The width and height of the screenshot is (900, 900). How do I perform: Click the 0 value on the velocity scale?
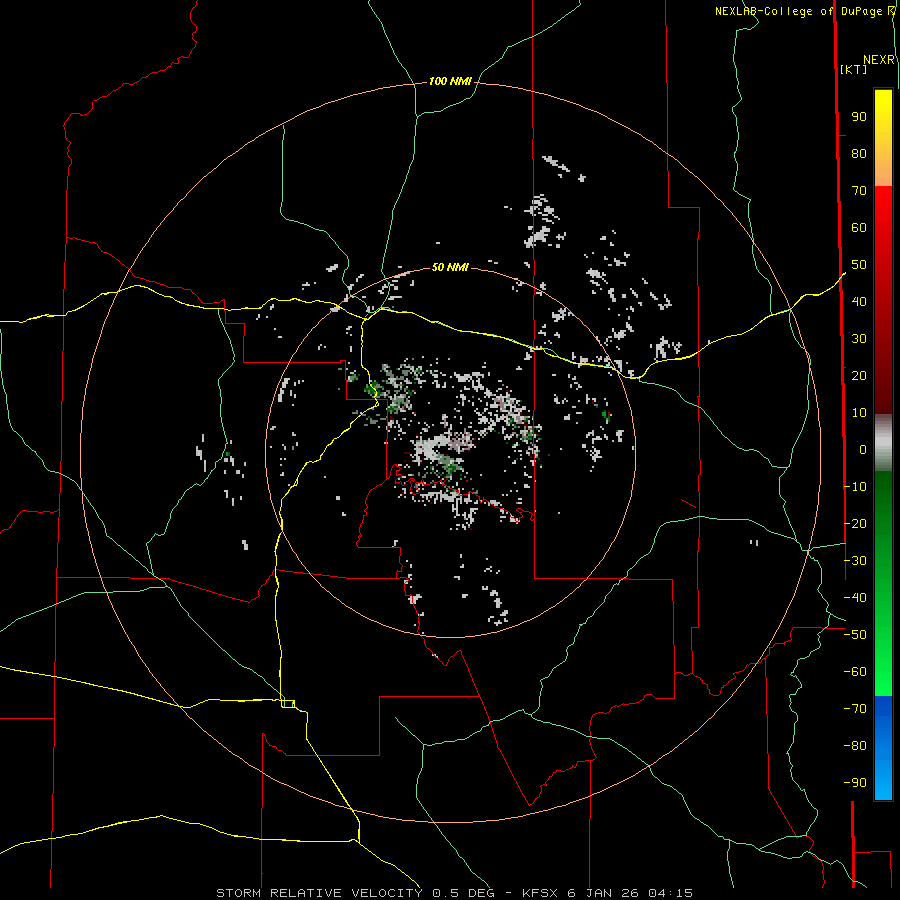(x=863, y=450)
